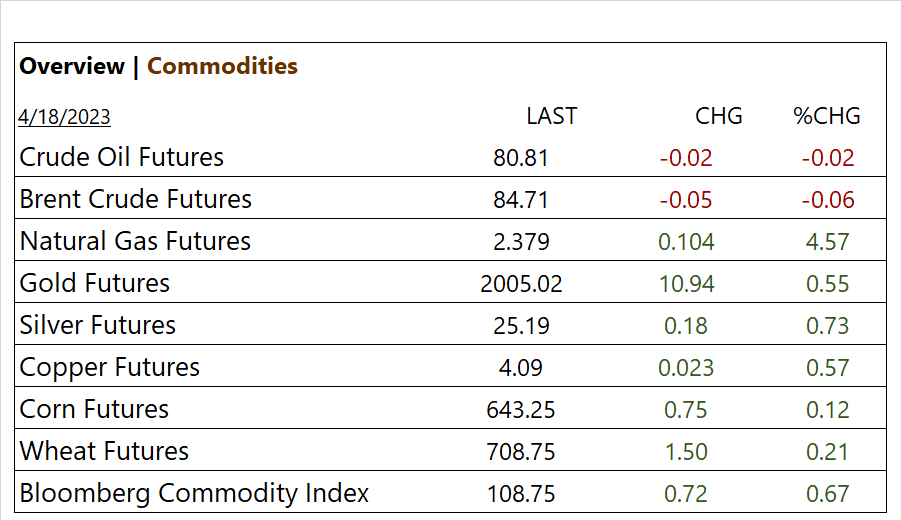Screen dimensions: 901x520
Task: Select Crude Oil last price 80.81
Action: [x=521, y=158]
